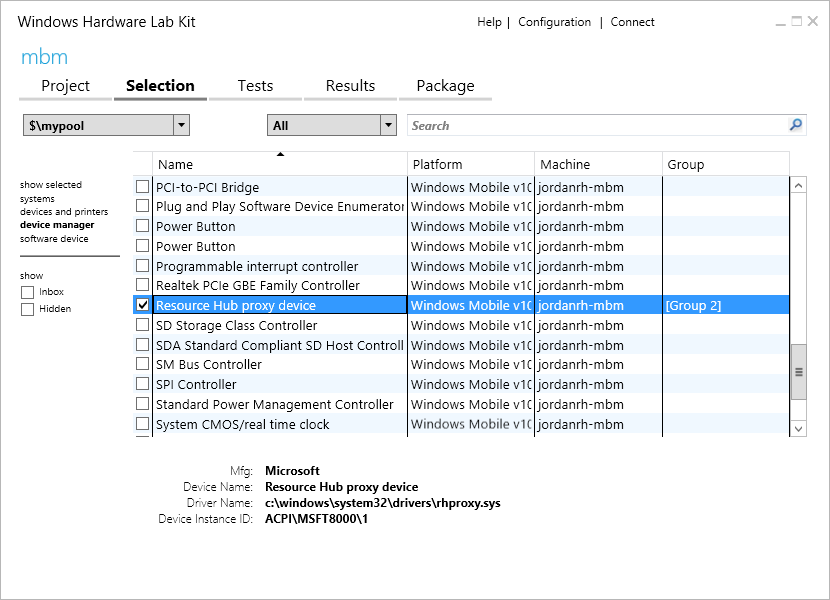
Task: Click the Help link
Action: 489,22
